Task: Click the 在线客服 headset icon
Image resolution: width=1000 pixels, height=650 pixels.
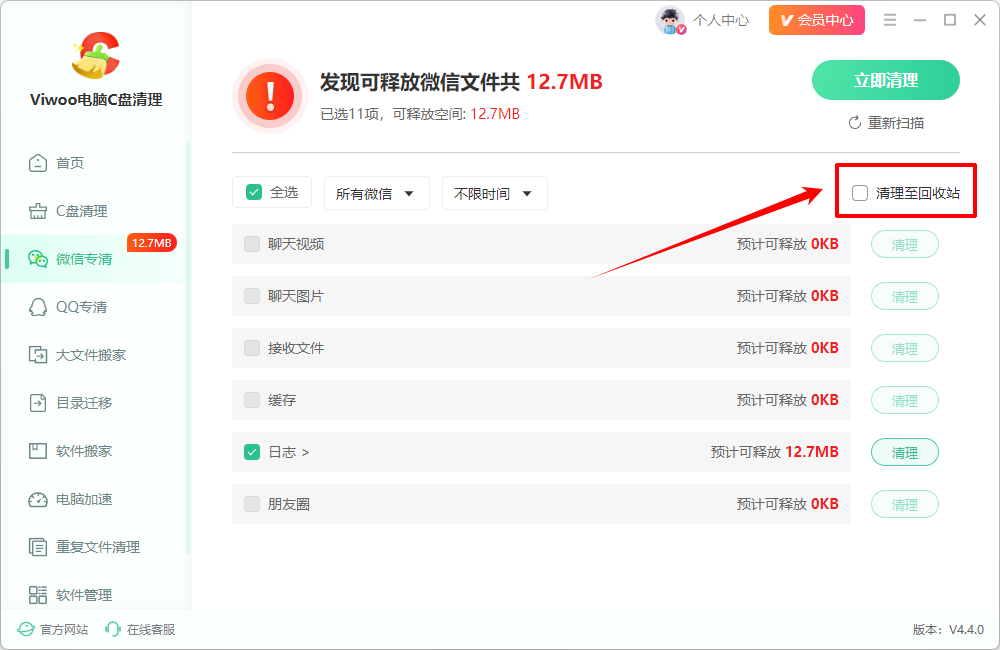Action: point(113,630)
